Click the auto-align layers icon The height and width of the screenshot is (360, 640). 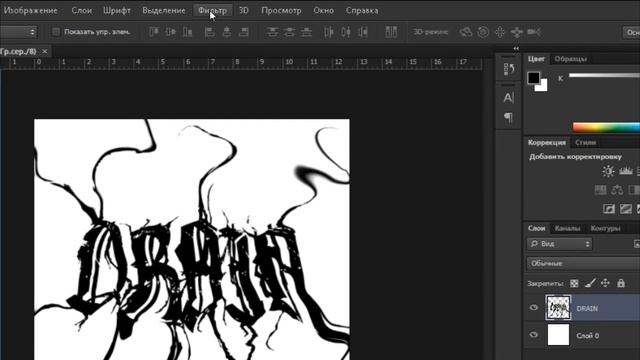(x=391, y=32)
